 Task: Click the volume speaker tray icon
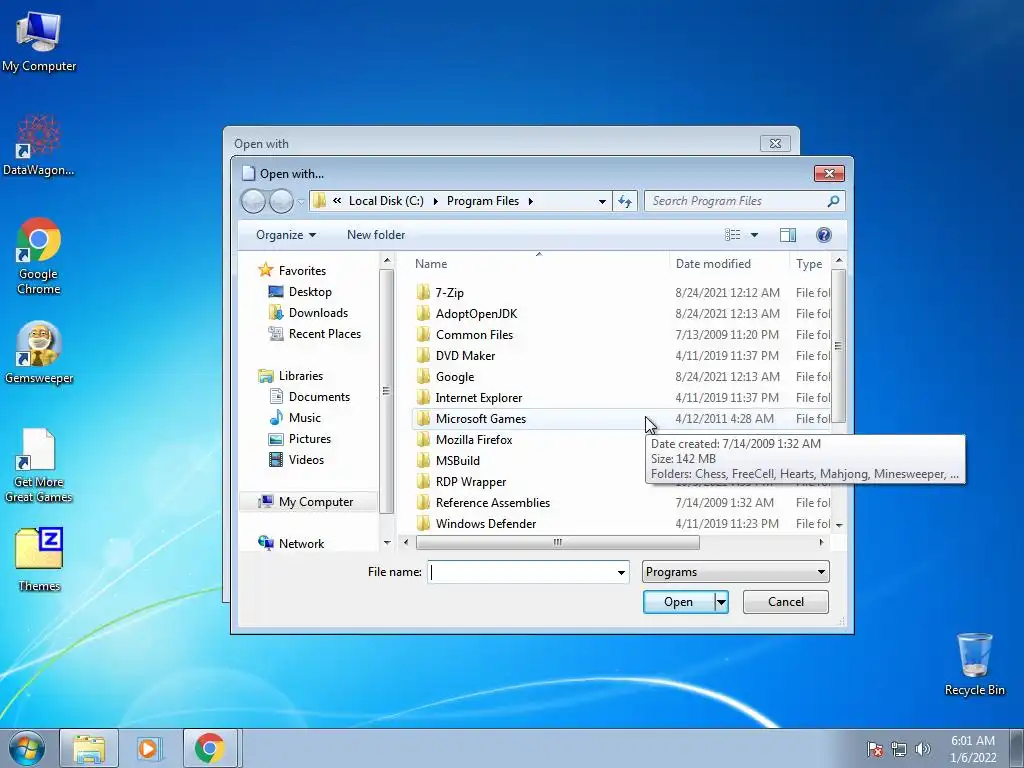click(x=923, y=749)
